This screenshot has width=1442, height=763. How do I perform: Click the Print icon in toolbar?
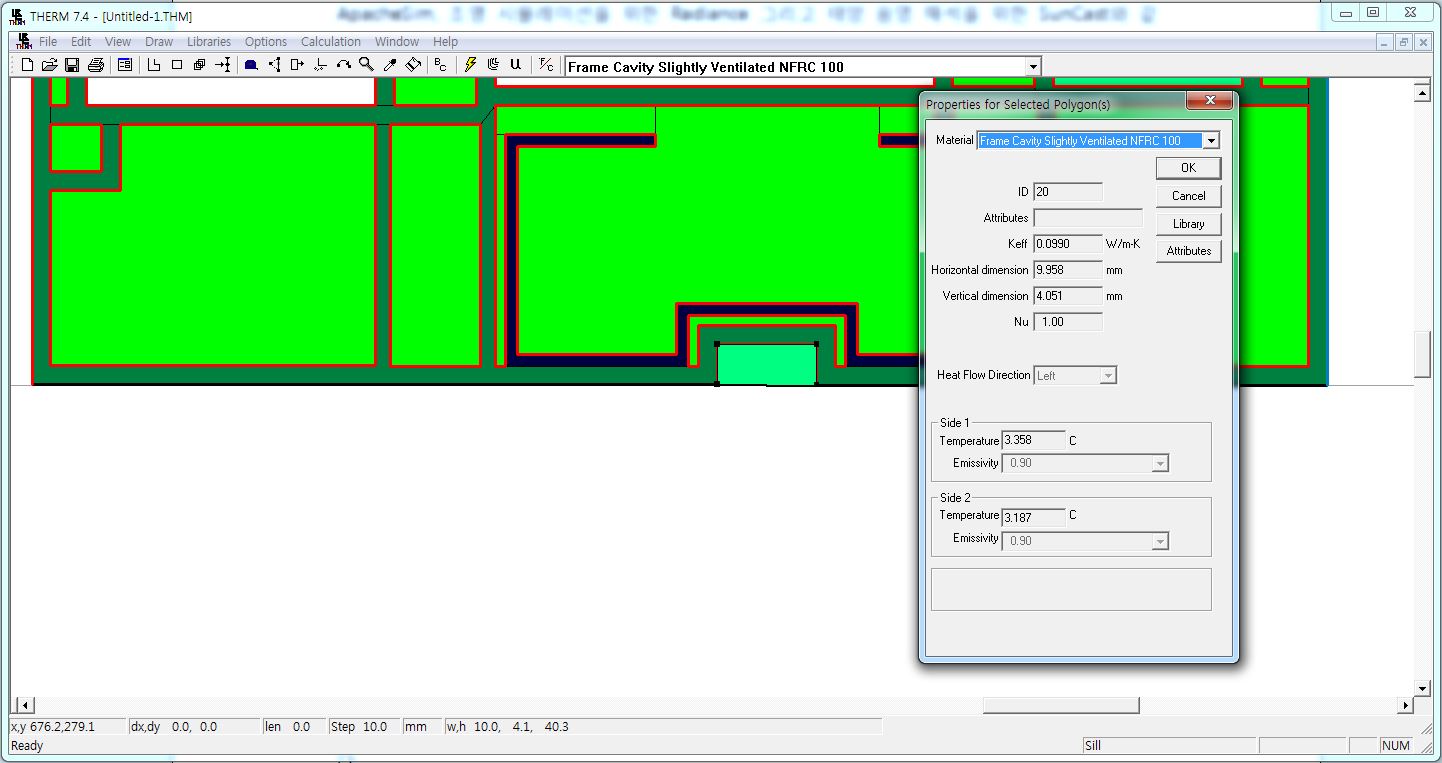96,65
